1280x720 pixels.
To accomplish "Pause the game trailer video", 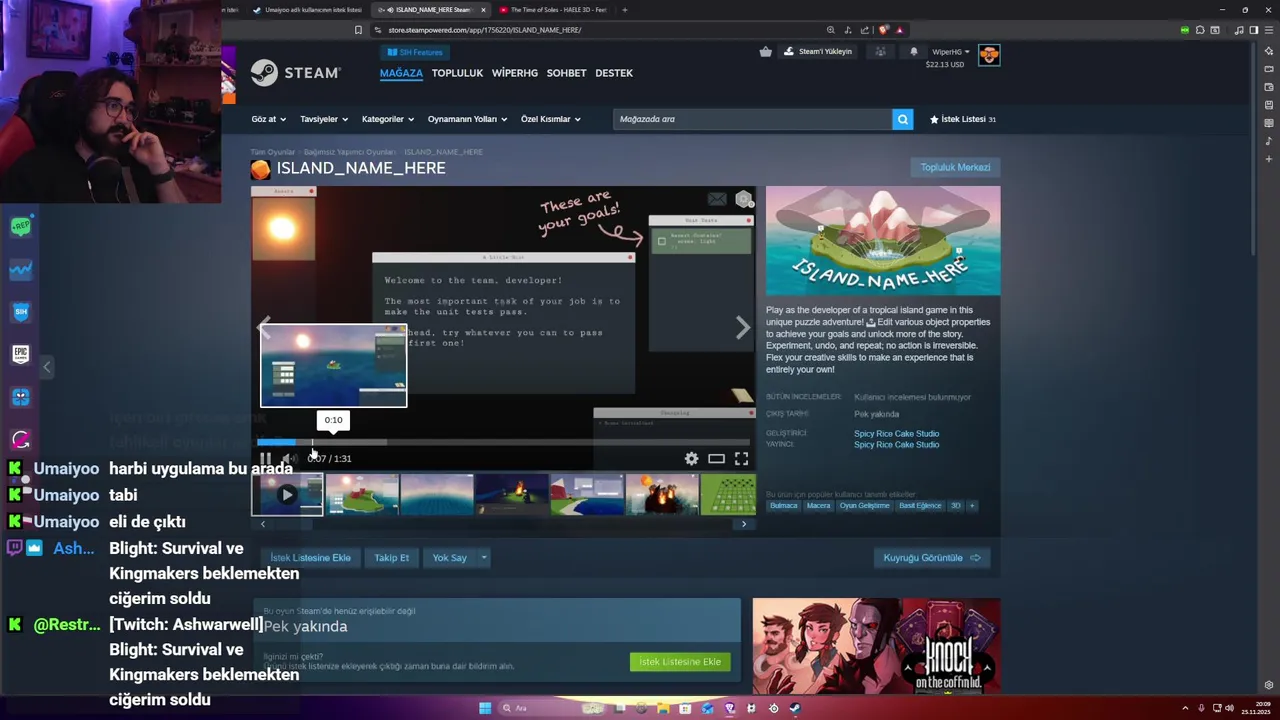I will [x=265, y=458].
